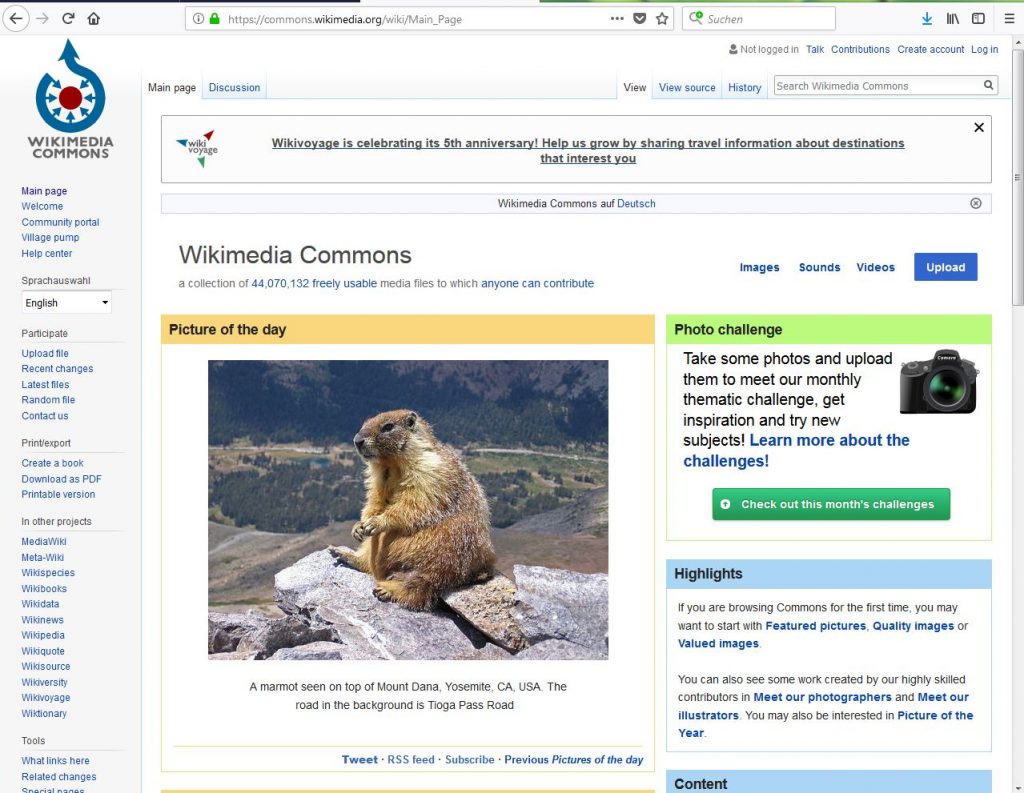The width and height of the screenshot is (1024, 793).
Task: Open site information icon in address bar
Action: [x=198, y=19]
